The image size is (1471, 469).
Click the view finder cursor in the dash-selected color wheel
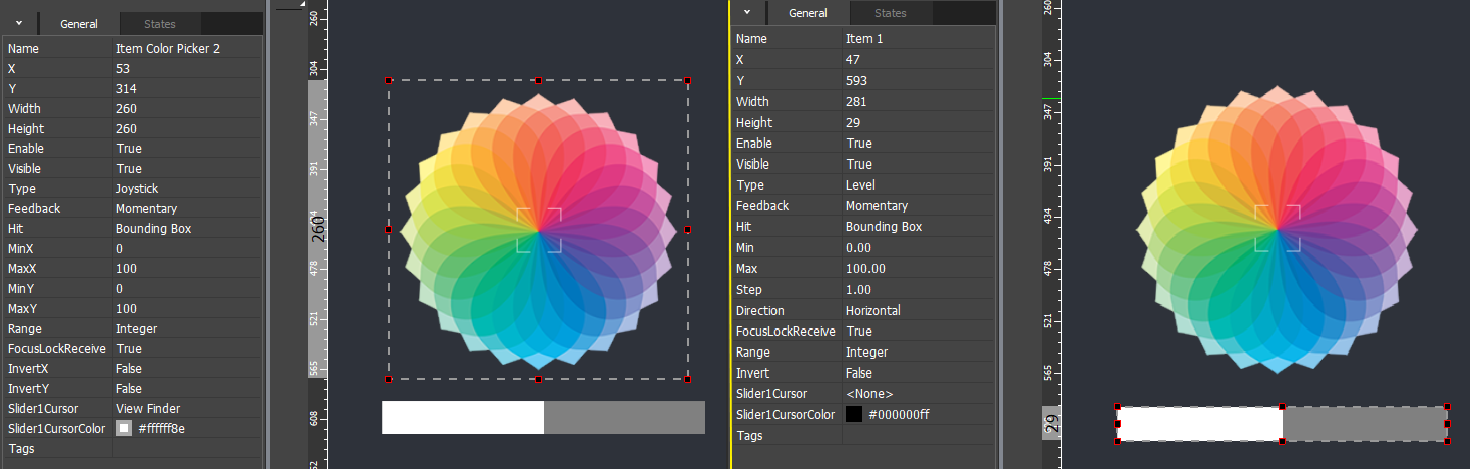(539, 230)
